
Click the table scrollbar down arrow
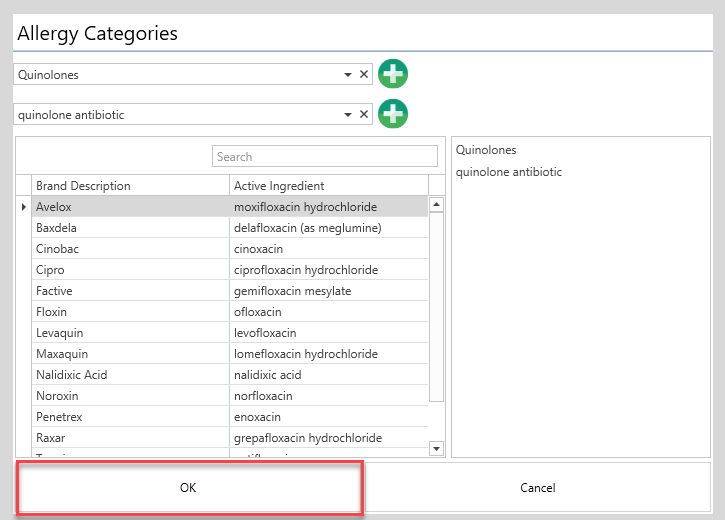tap(436, 448)
